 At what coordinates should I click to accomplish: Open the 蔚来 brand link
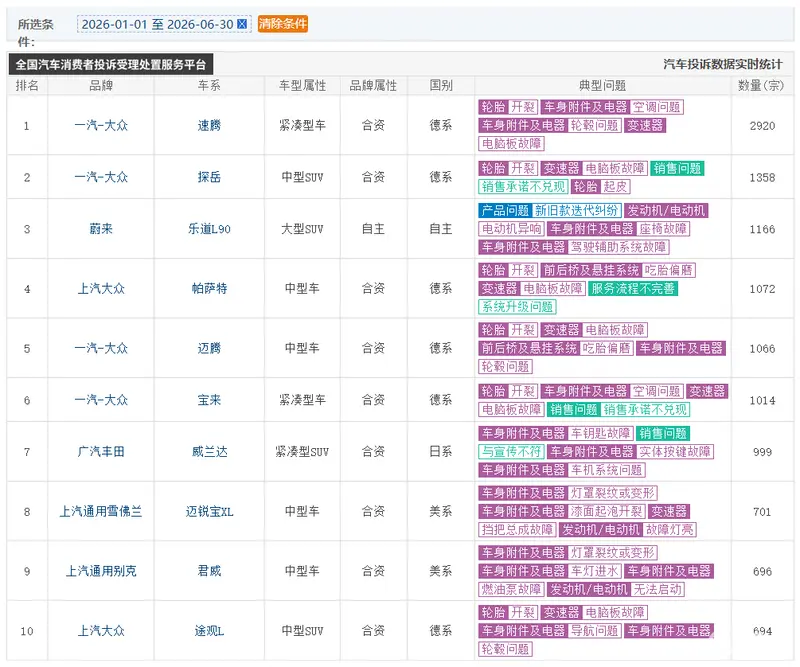101,229
